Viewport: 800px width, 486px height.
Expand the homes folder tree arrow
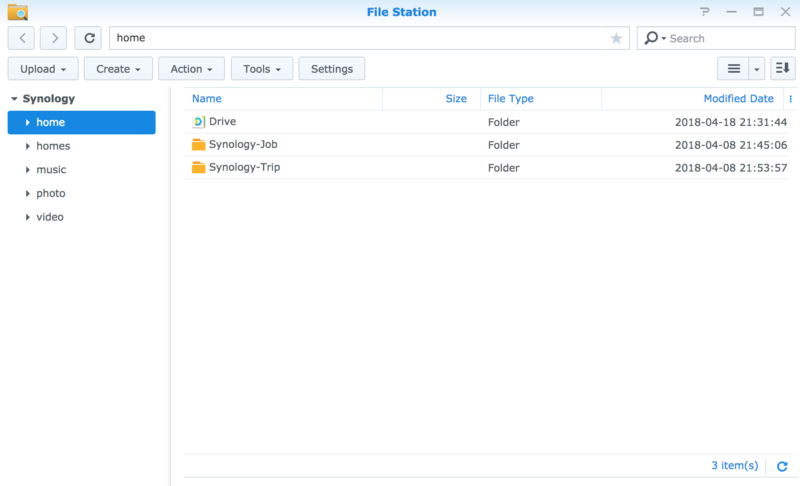coord(28,146)
